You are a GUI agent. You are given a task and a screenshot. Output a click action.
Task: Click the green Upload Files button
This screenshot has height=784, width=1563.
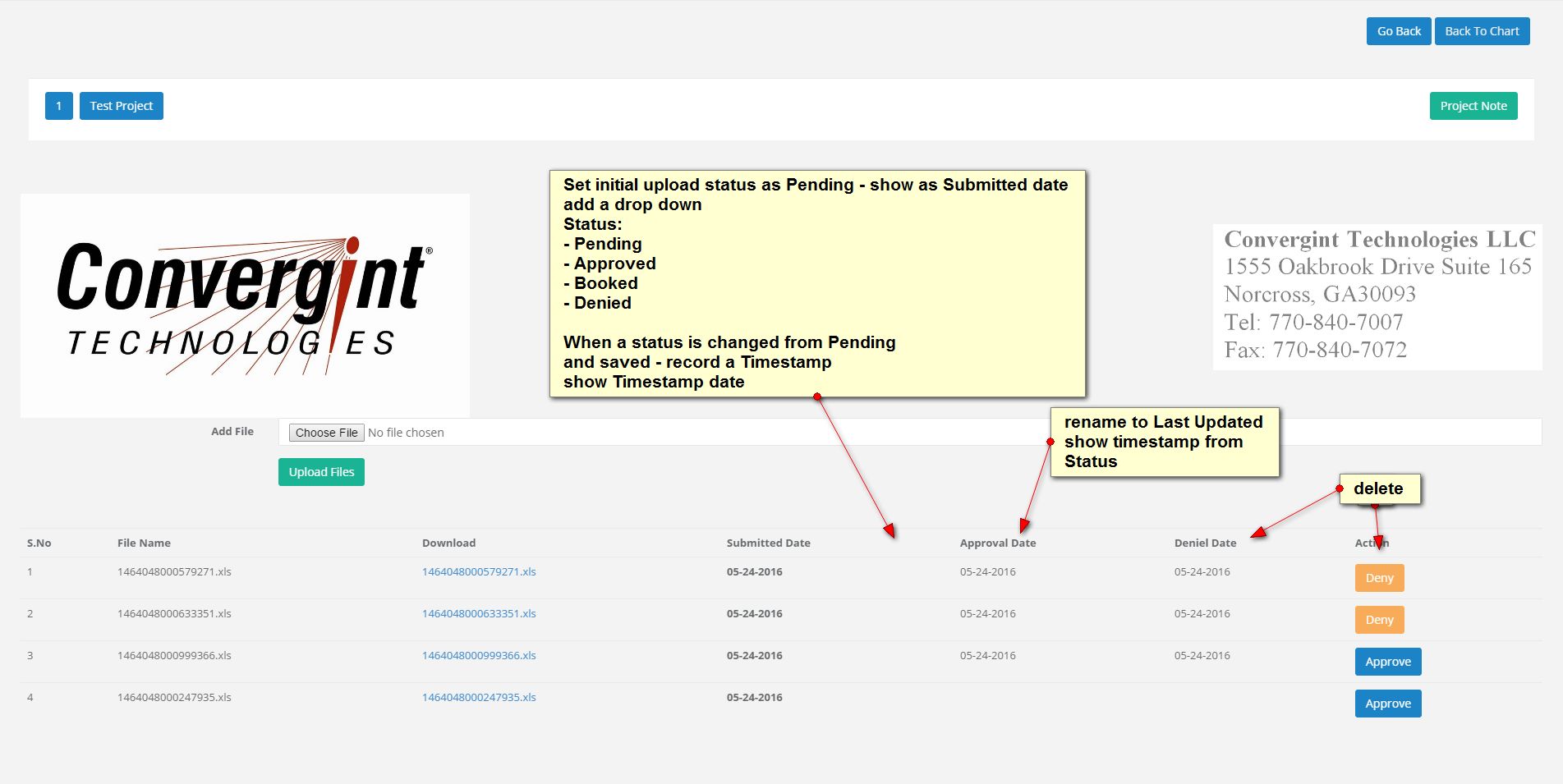pos(321,472)
